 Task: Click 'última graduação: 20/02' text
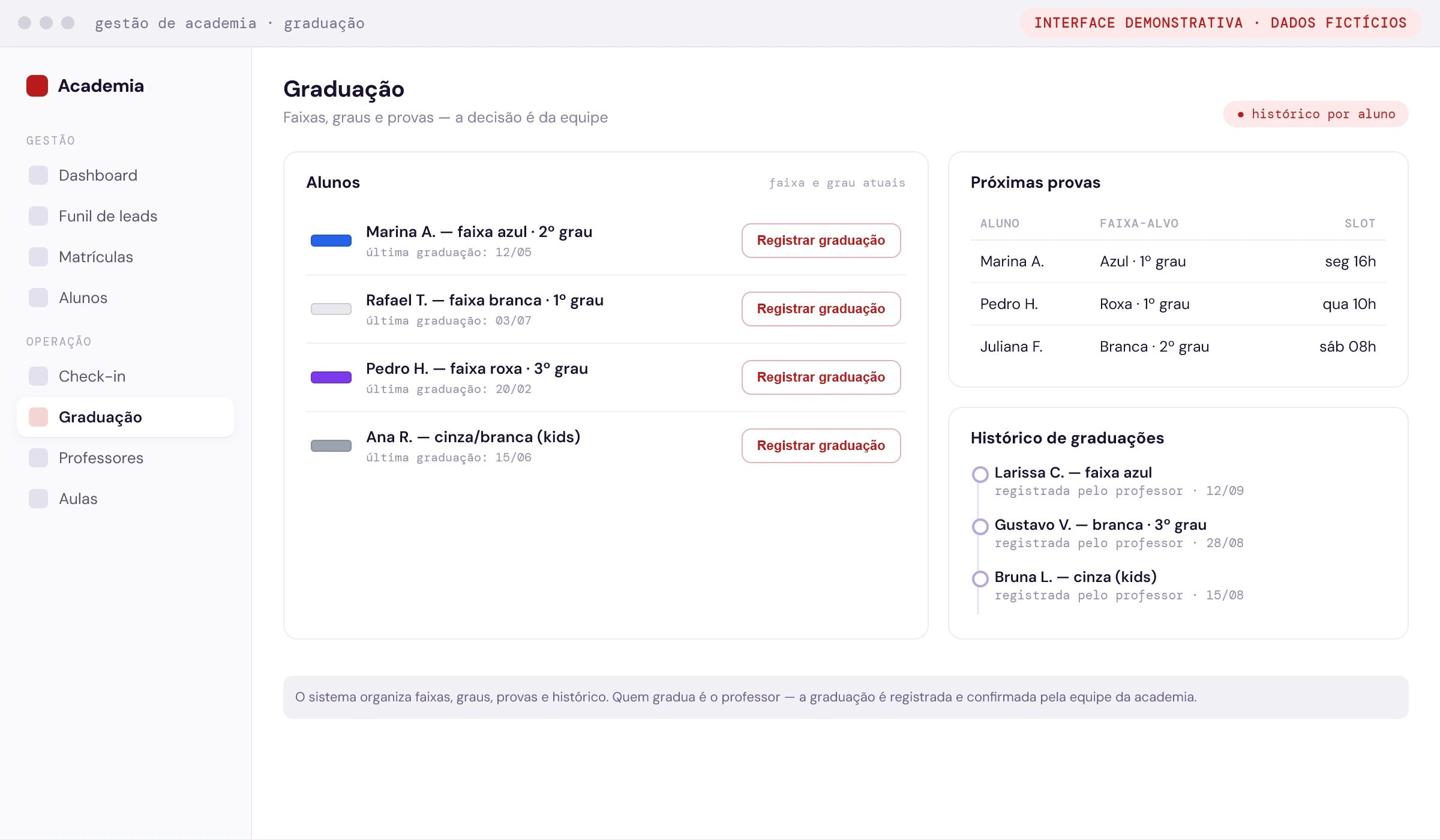449,389
